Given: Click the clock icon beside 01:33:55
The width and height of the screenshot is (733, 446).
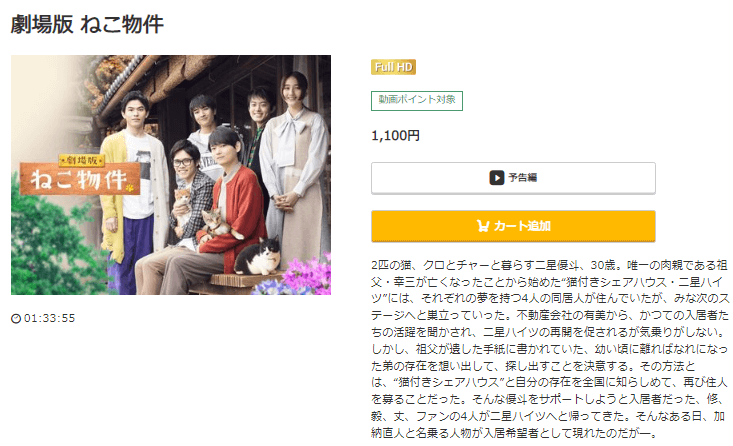Looking at the screenshot, I should (x=16, y=318).
